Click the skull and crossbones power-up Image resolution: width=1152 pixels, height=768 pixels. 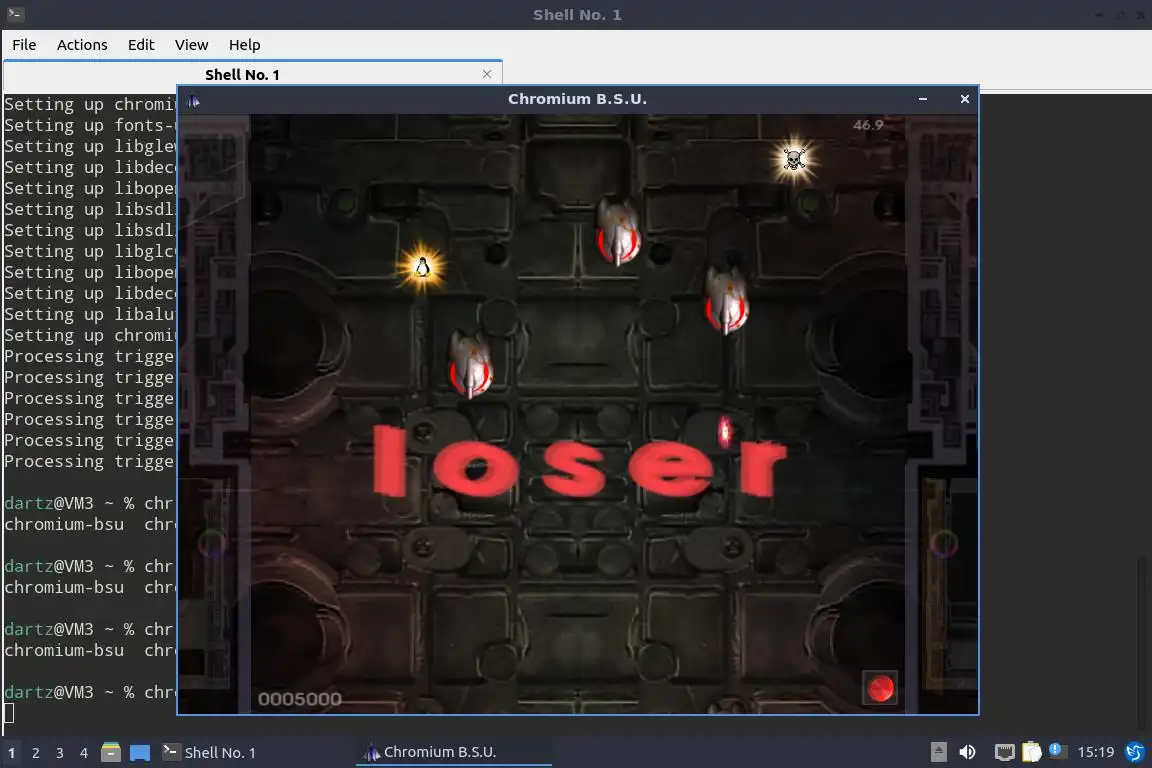click(794, 159)
